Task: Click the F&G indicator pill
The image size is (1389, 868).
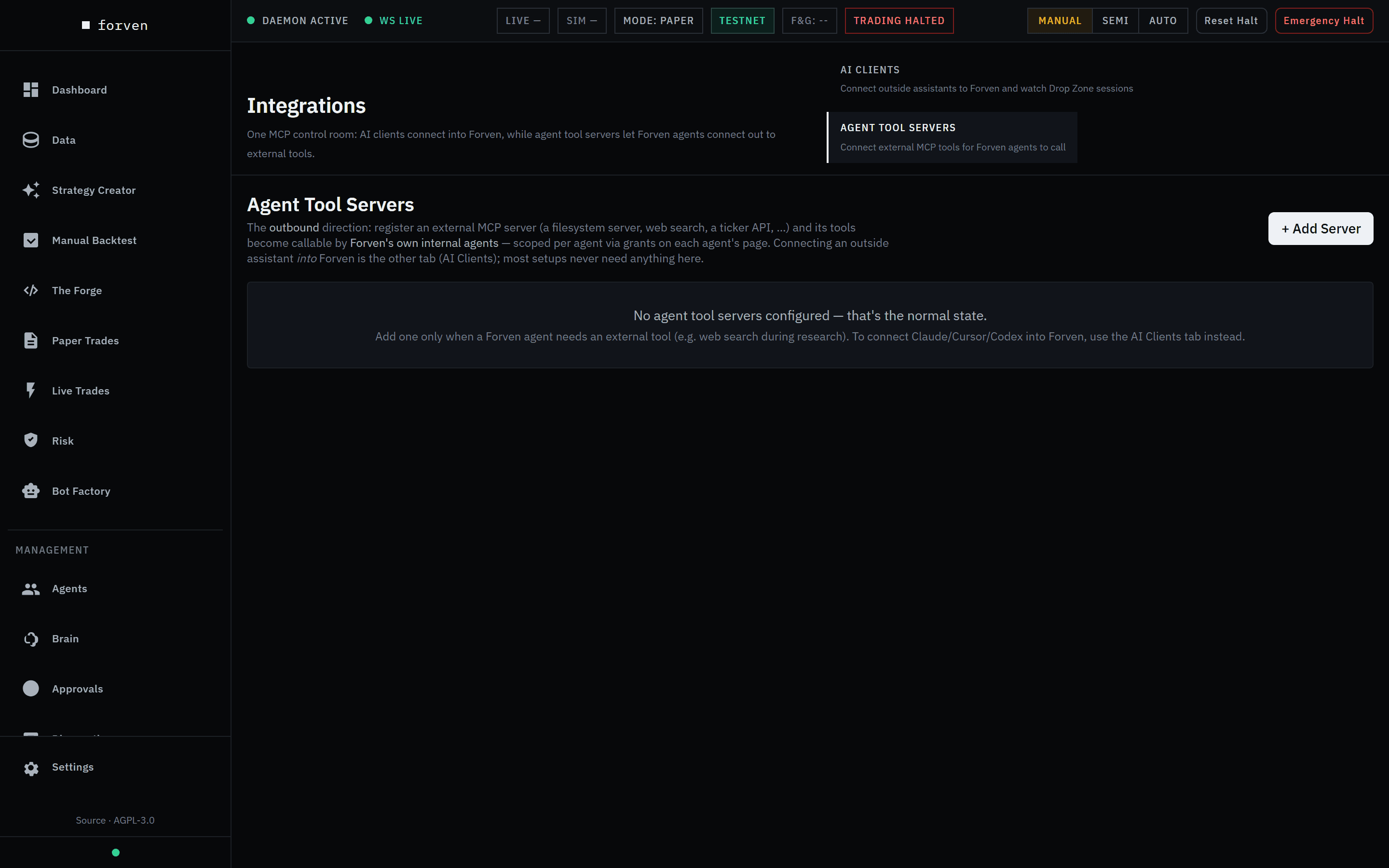Action: click(x=809, y=21)
